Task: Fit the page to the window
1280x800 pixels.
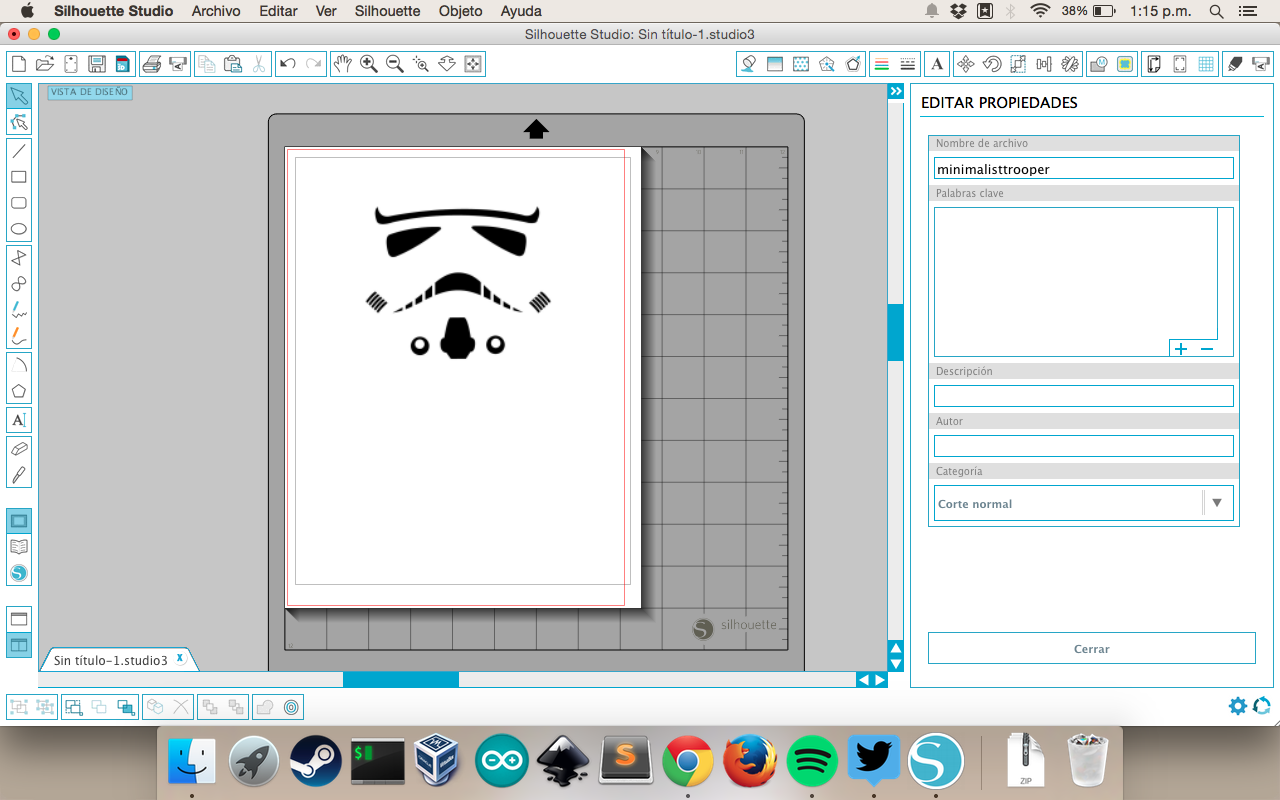Action: pos(473,64)
